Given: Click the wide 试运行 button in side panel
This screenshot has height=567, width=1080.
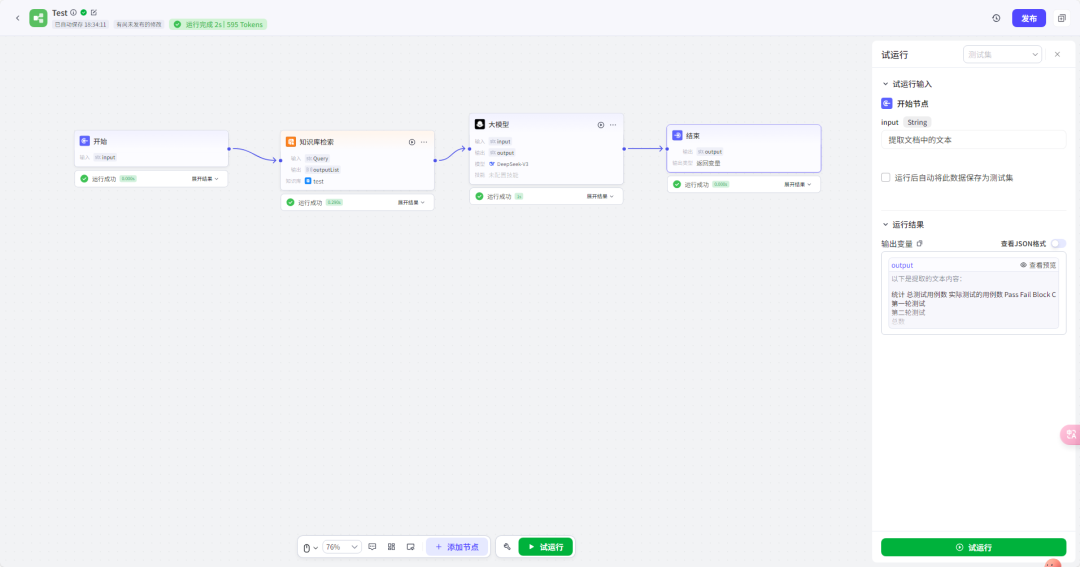Looking at the screenshot, I should [973, 547].
